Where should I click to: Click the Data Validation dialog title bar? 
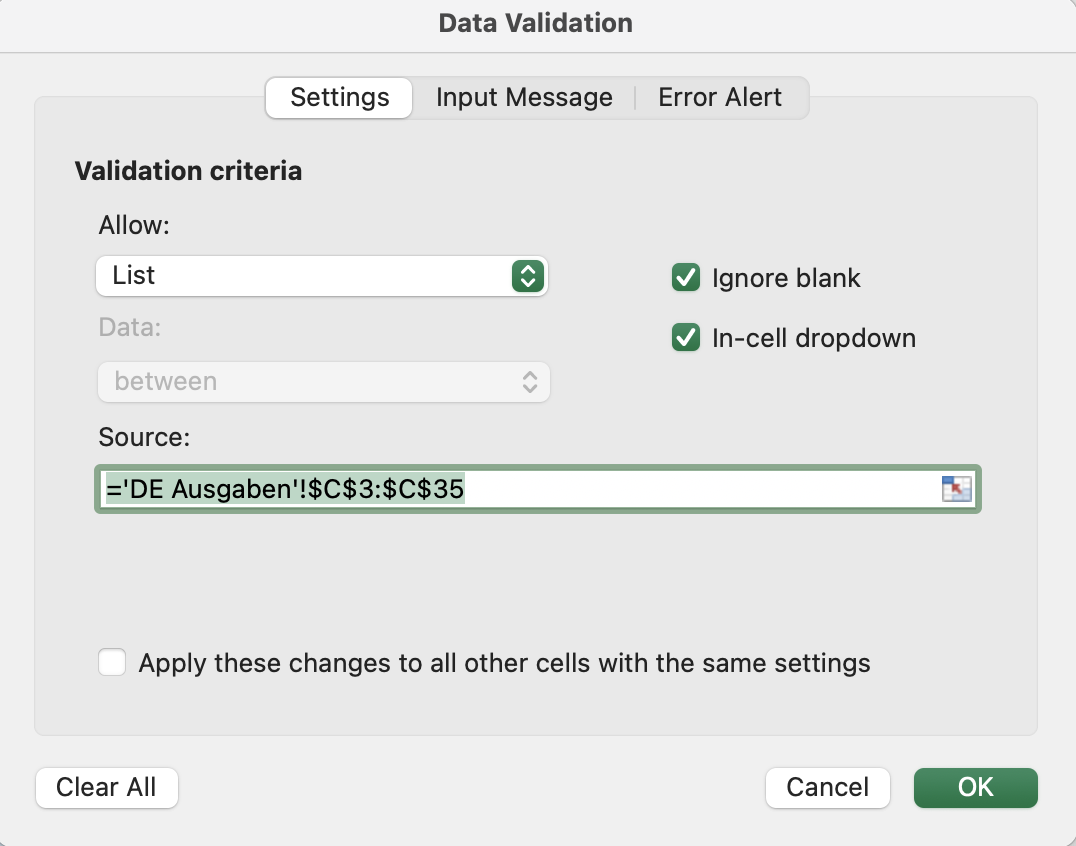click(536, 22)
